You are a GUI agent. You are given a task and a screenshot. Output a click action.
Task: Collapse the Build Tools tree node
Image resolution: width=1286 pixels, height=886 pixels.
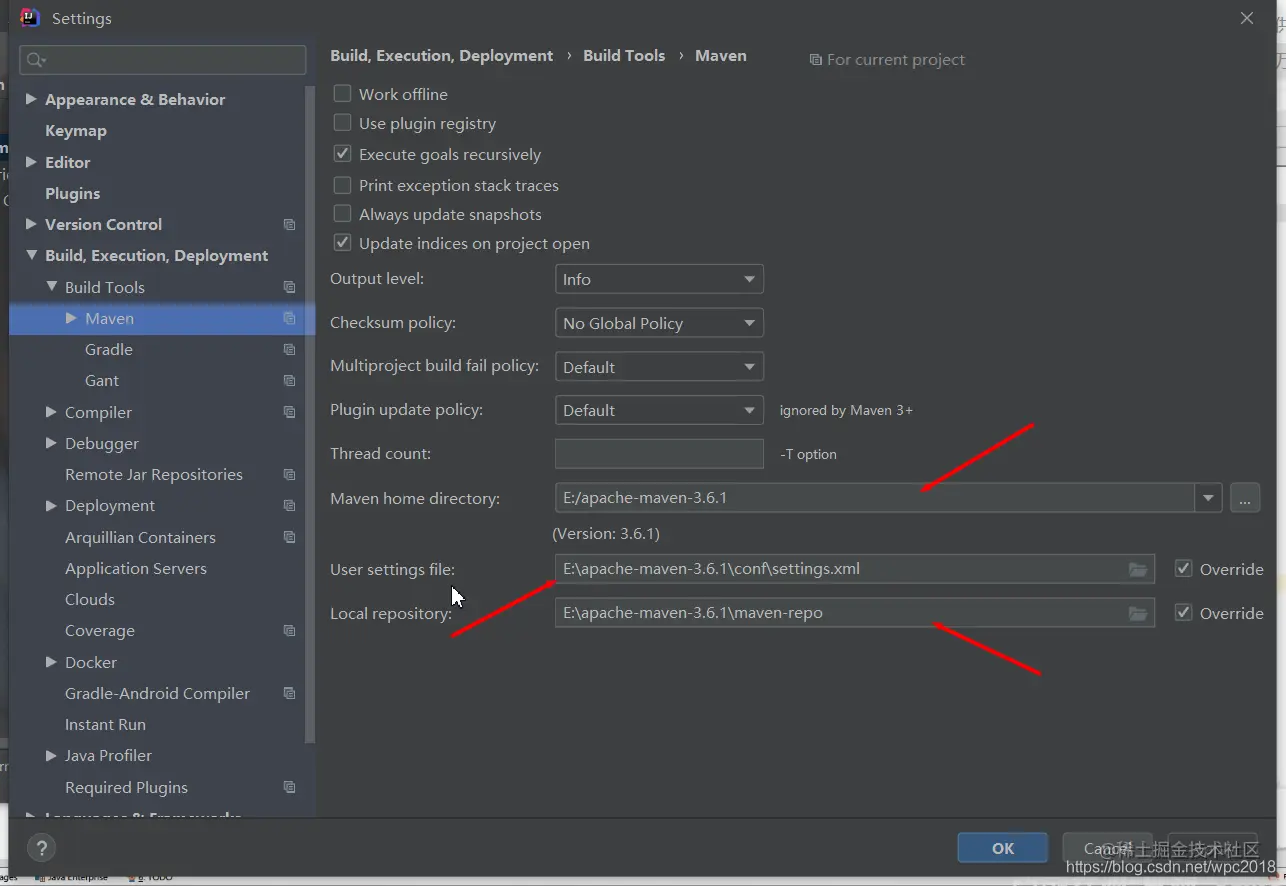pos(51,287)
